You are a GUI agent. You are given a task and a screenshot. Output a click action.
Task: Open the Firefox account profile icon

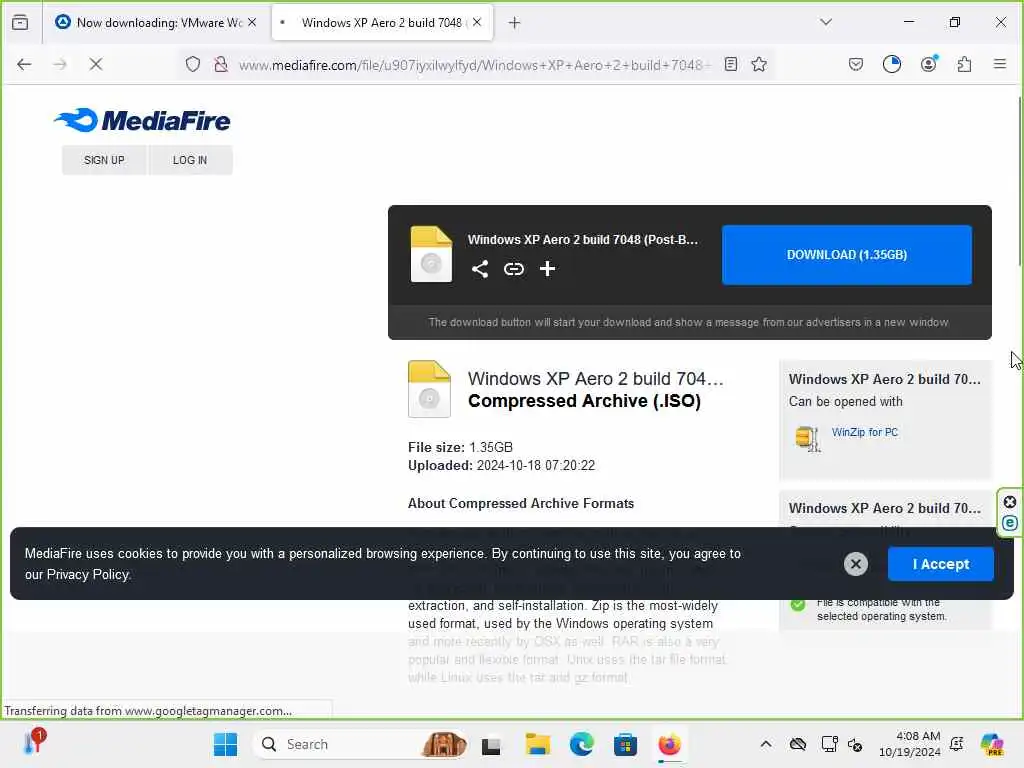929,64
